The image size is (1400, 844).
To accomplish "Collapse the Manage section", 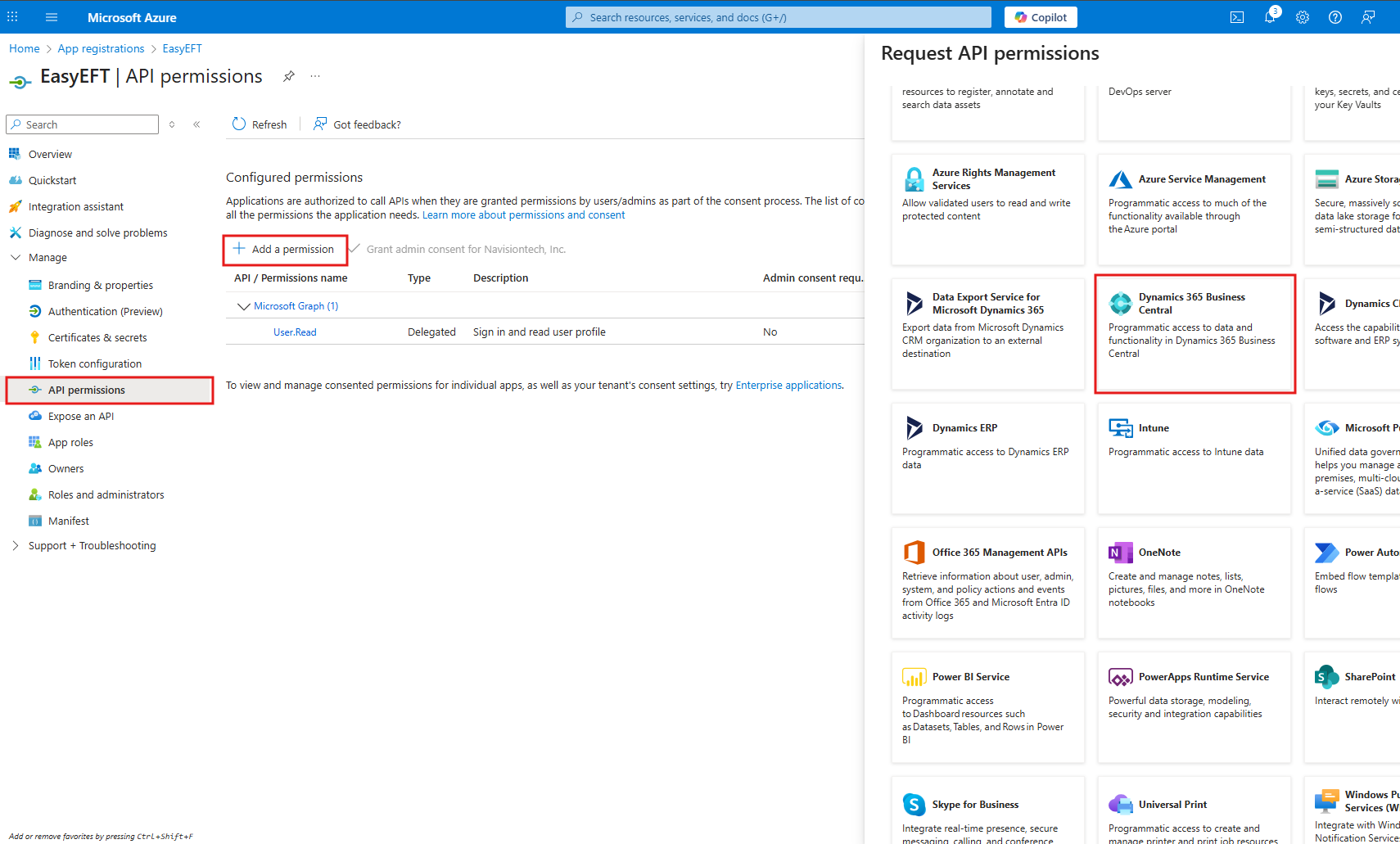I will click(x=16, y=257).
